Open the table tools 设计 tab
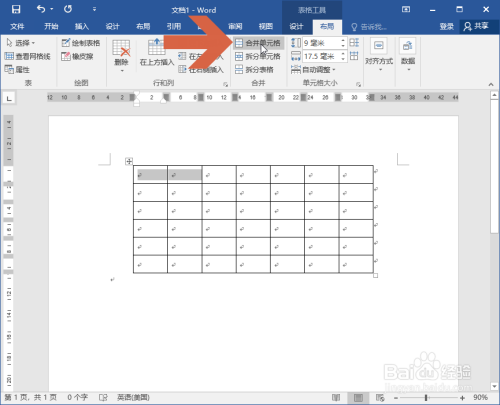Screen dimensions: 500x405 pyautogui.click(x=296, y=26)
